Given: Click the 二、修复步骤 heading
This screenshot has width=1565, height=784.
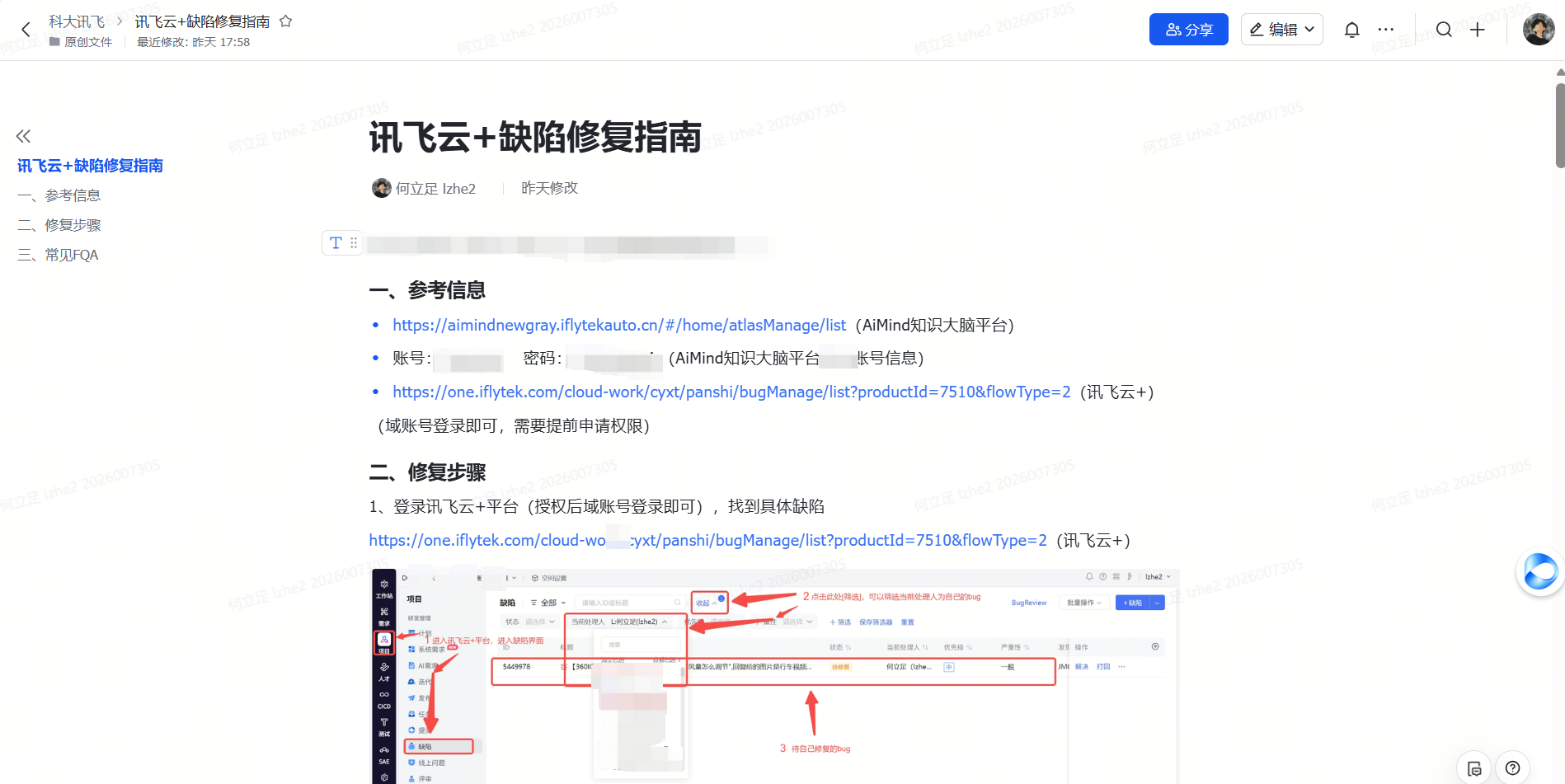Looking at the screenshot, I should (x=427, y=472).
